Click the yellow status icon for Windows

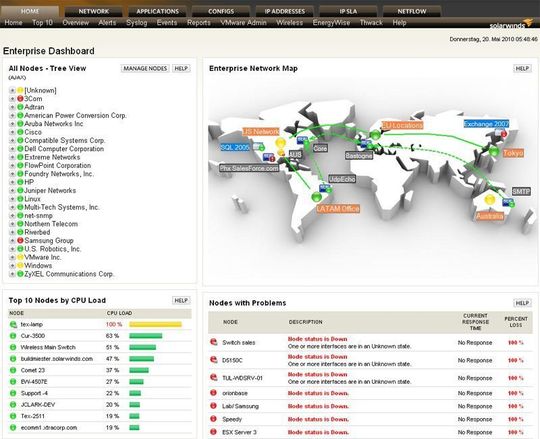20,265
